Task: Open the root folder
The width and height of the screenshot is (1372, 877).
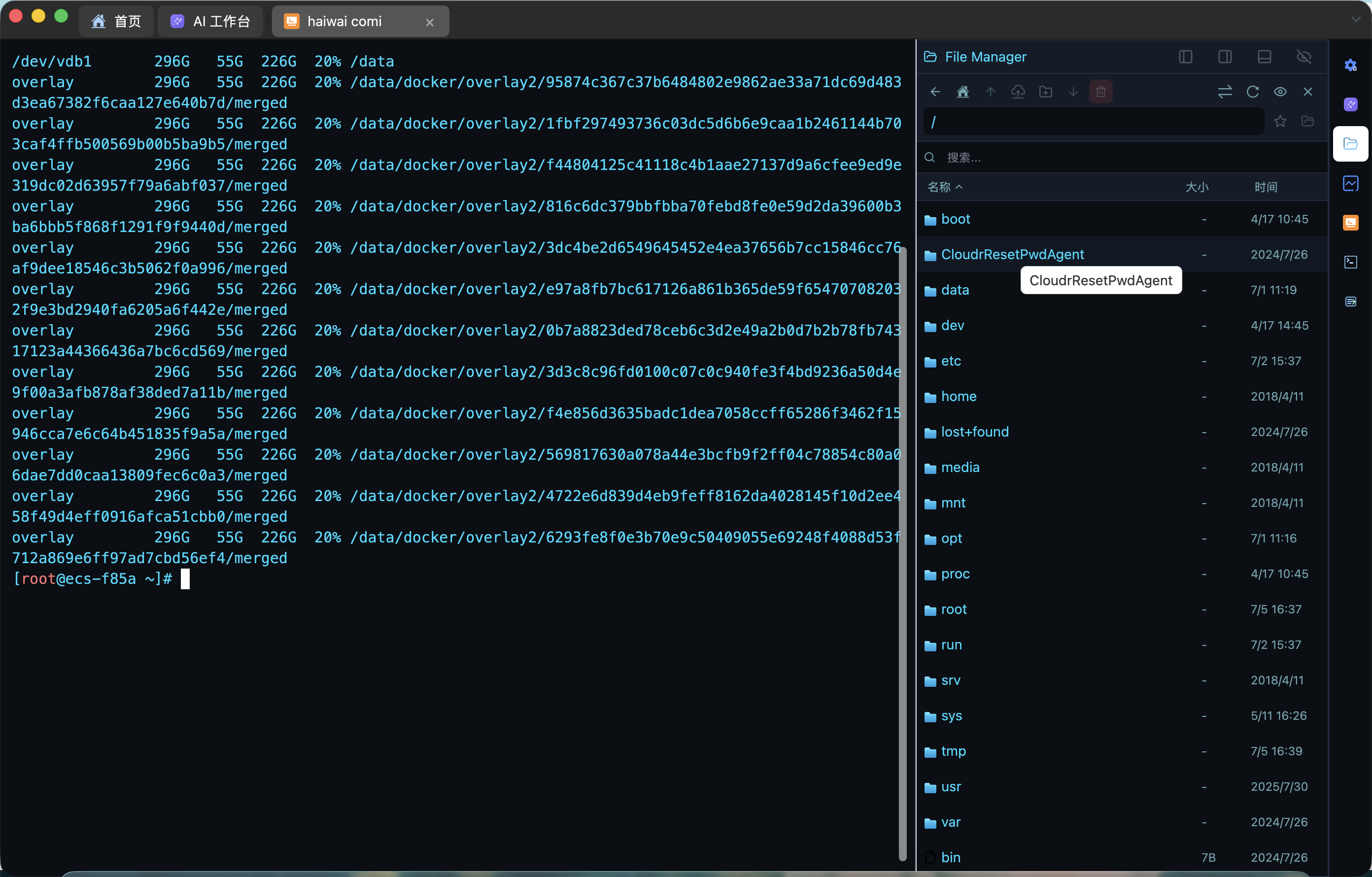Action: 1123,609
